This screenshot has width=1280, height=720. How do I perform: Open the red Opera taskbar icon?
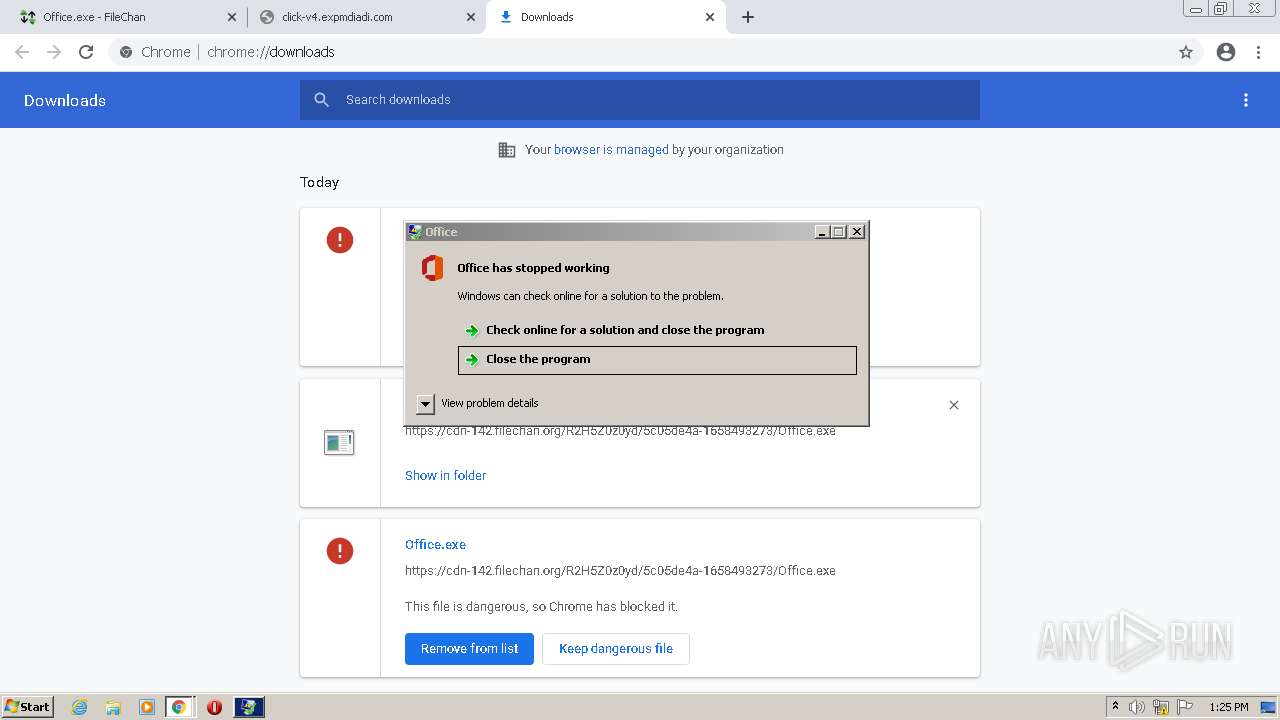tap(214, 707)
